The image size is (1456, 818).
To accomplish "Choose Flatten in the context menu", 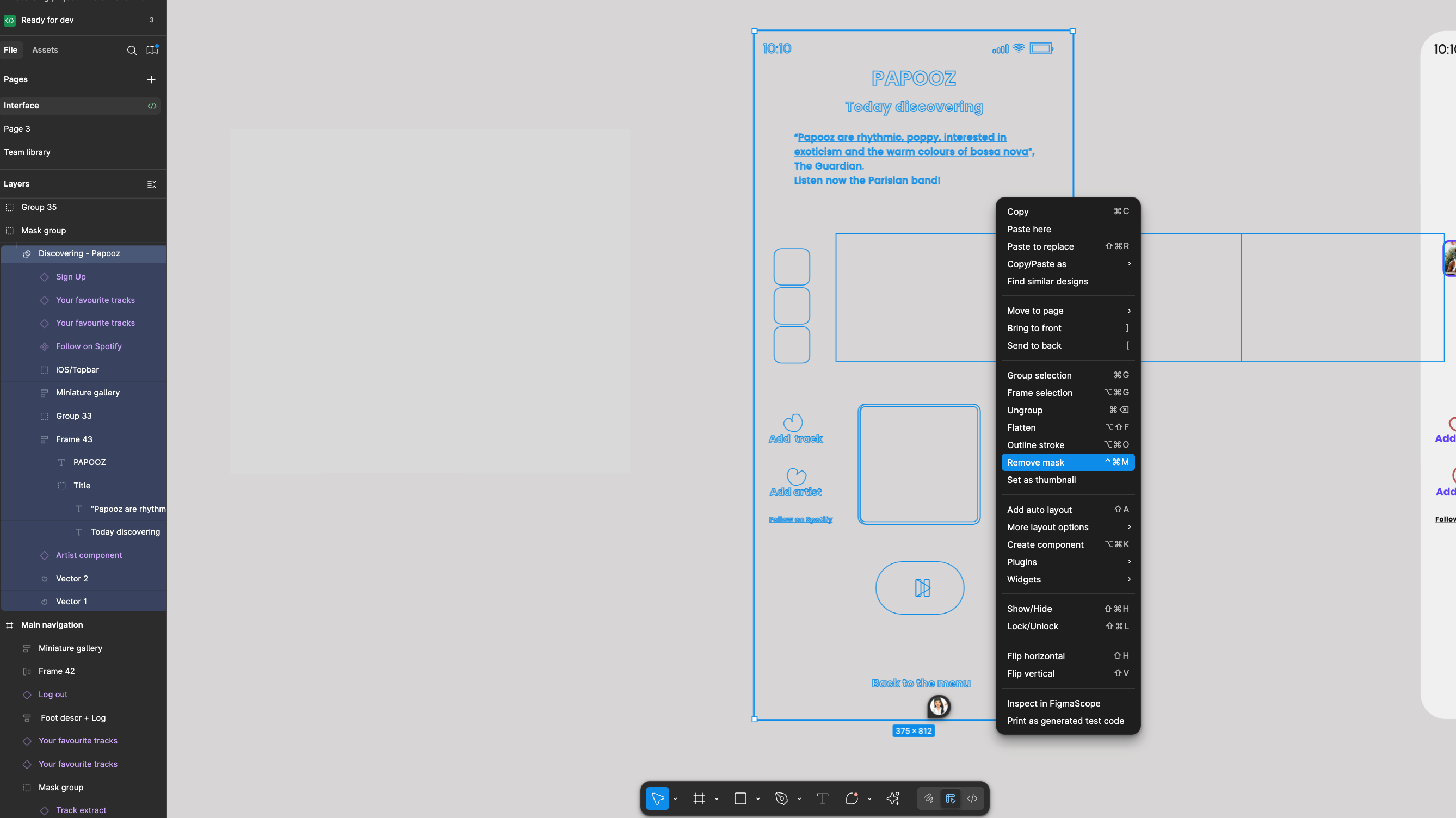I will pyautogui.click(x=1068, y=427).
